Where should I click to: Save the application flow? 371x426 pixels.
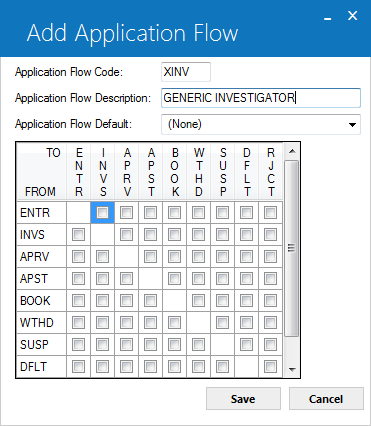coord(243,399)
